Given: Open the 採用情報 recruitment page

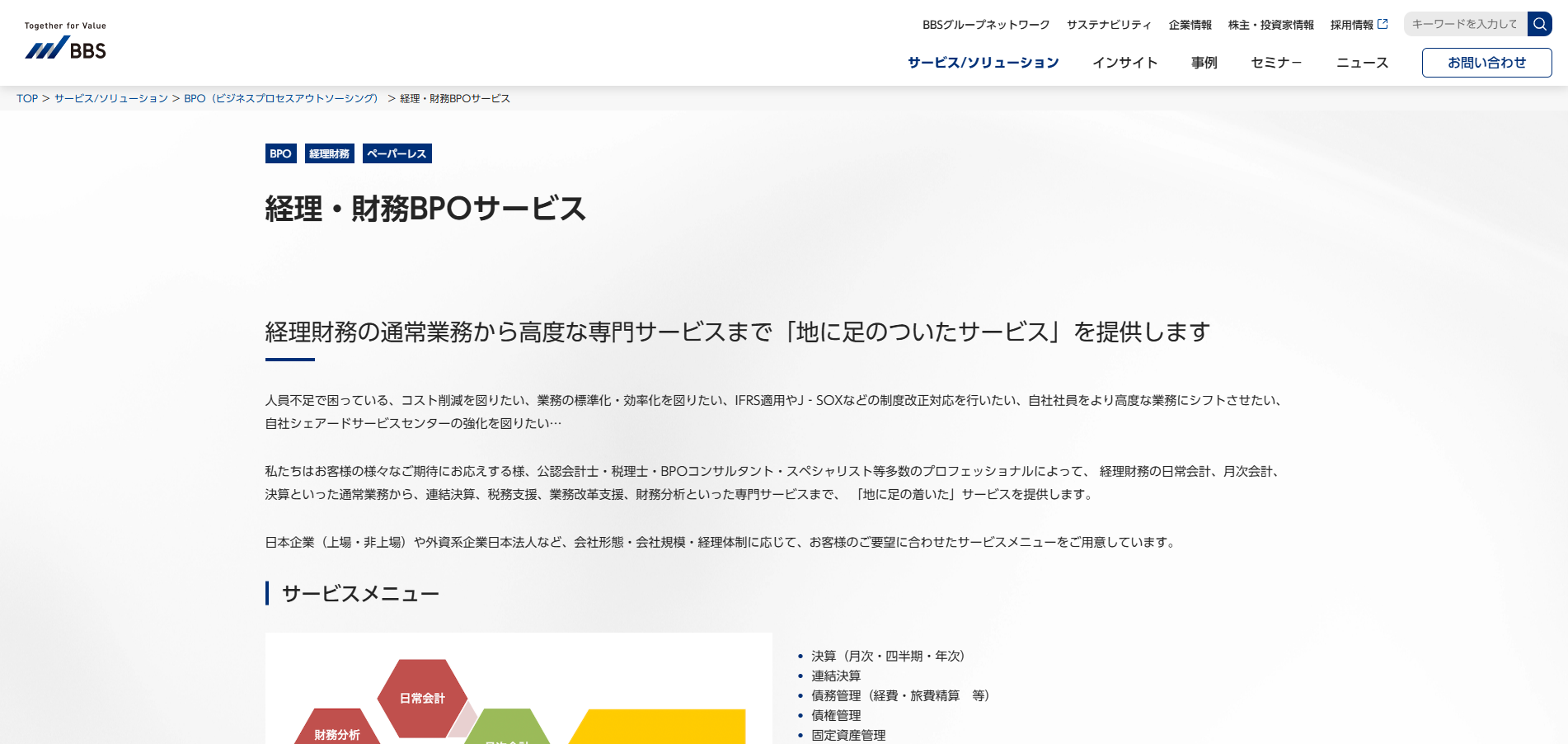Looking at the screenshot, I should click(x=1354, y=24).
